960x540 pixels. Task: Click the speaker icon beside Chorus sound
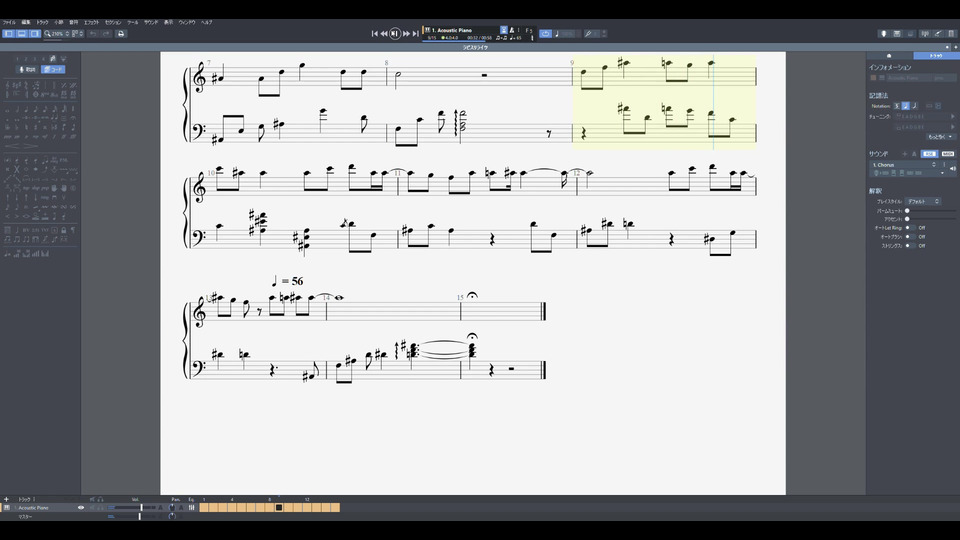[x=953, y=168]
